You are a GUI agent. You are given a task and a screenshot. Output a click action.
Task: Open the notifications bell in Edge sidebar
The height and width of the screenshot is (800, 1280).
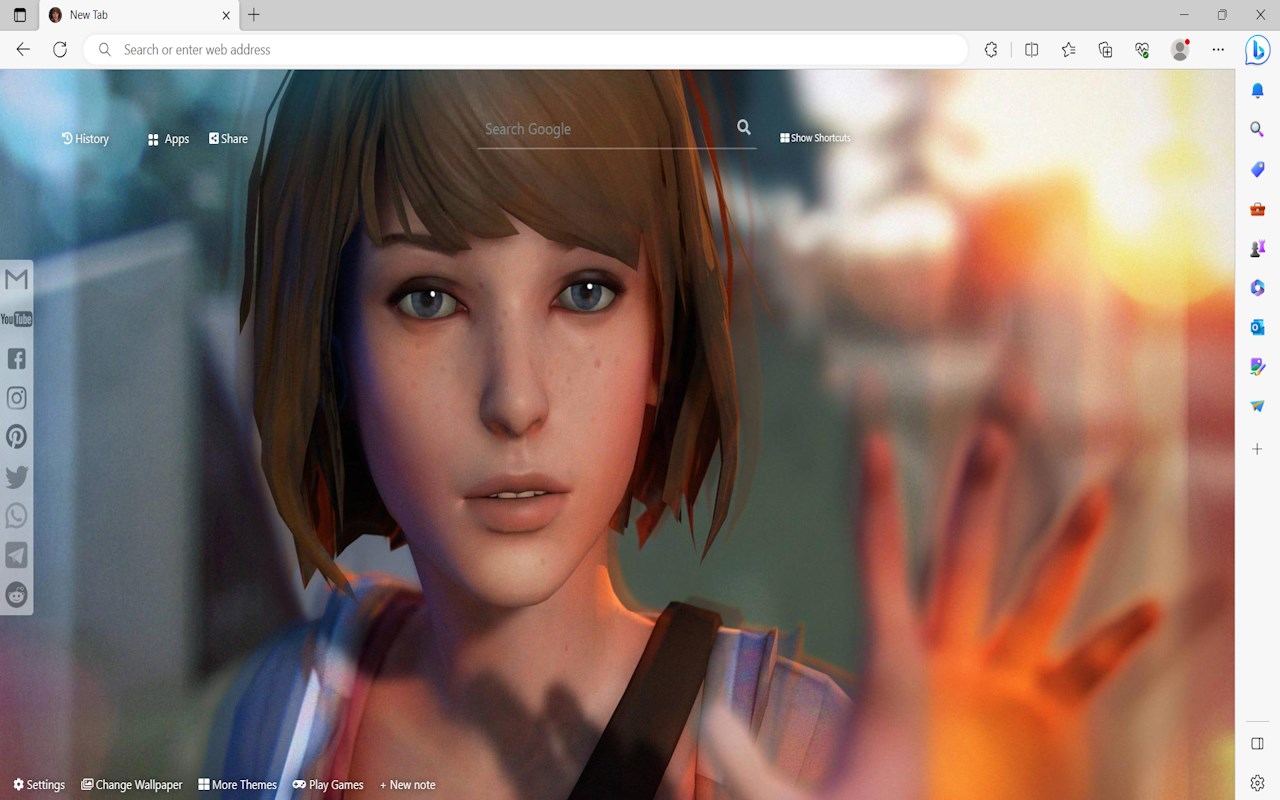point(1258,91)
